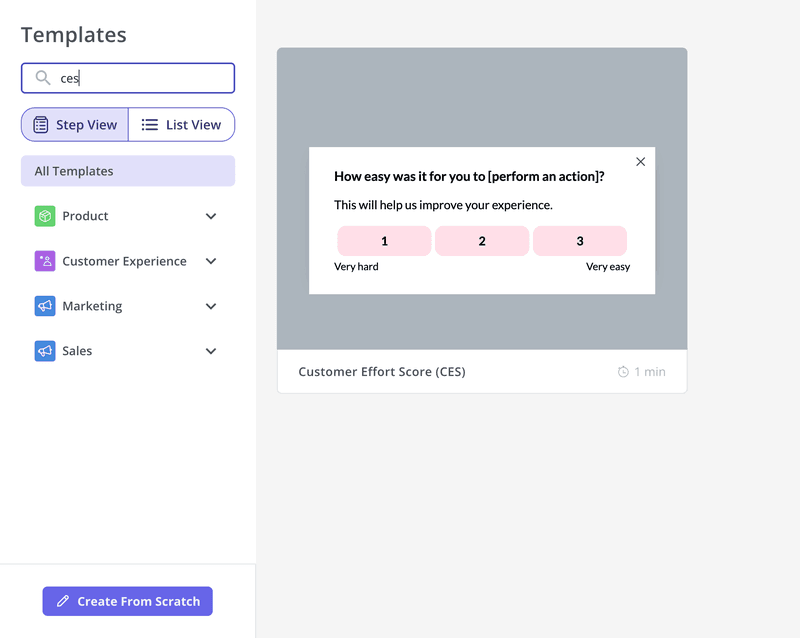Image resolution: width=800 pixels, height=638 pixels.
Task: Select rating 1 labeled Very hard
Action: tap(384, 240)
